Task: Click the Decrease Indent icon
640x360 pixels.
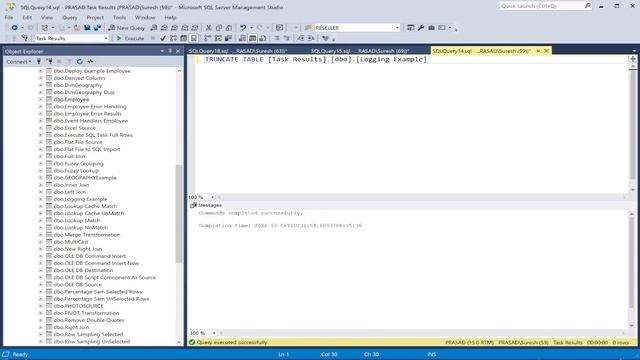Action: point(300,38)
